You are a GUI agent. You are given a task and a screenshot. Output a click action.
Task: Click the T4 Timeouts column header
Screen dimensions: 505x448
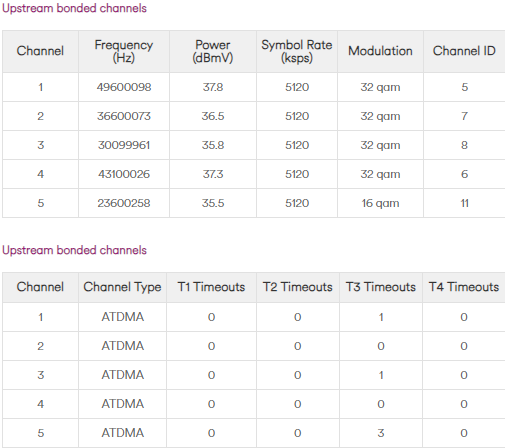pyautogui.click(x=464, y=287)
